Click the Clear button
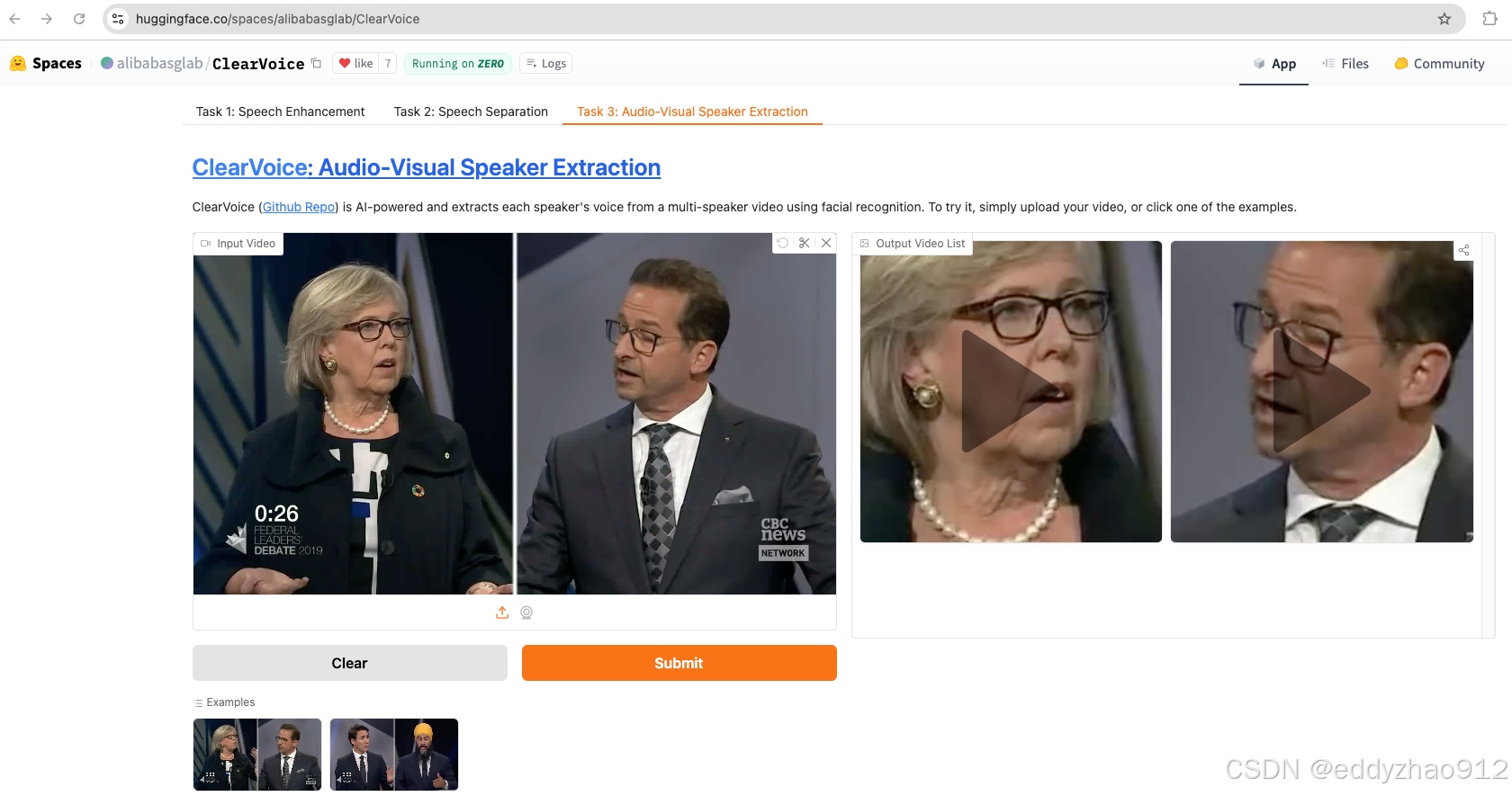Screen dimensions: 1512x796 pyautogui.click(x=350, y=663)
